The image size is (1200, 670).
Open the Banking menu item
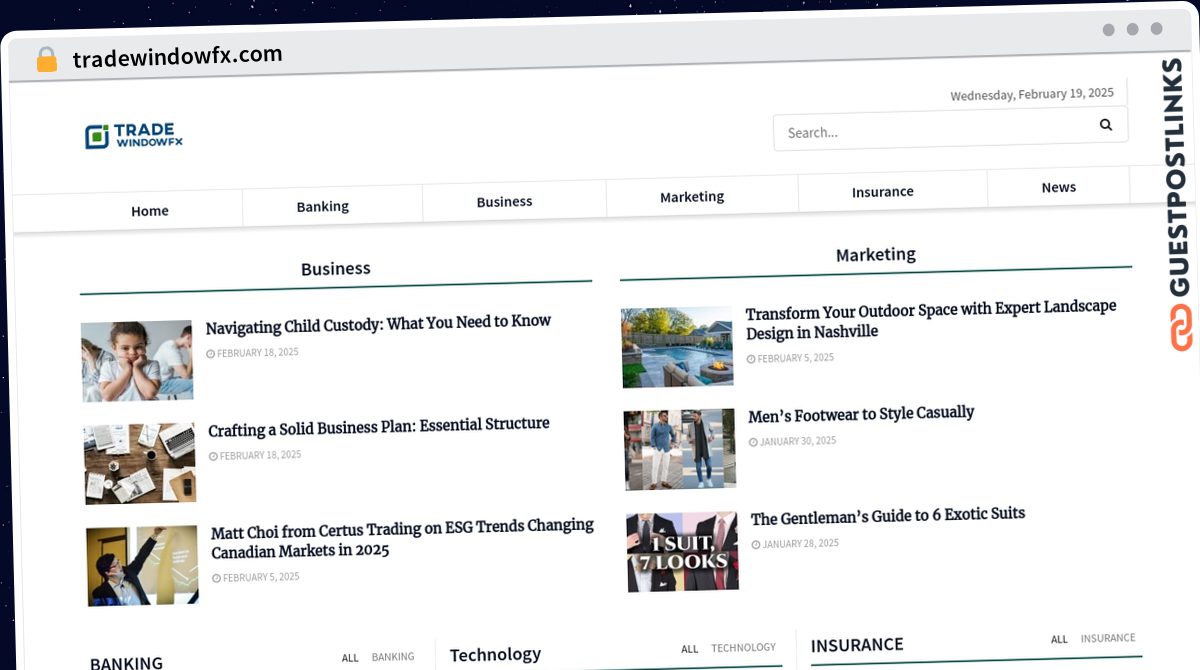click(322, 206)
